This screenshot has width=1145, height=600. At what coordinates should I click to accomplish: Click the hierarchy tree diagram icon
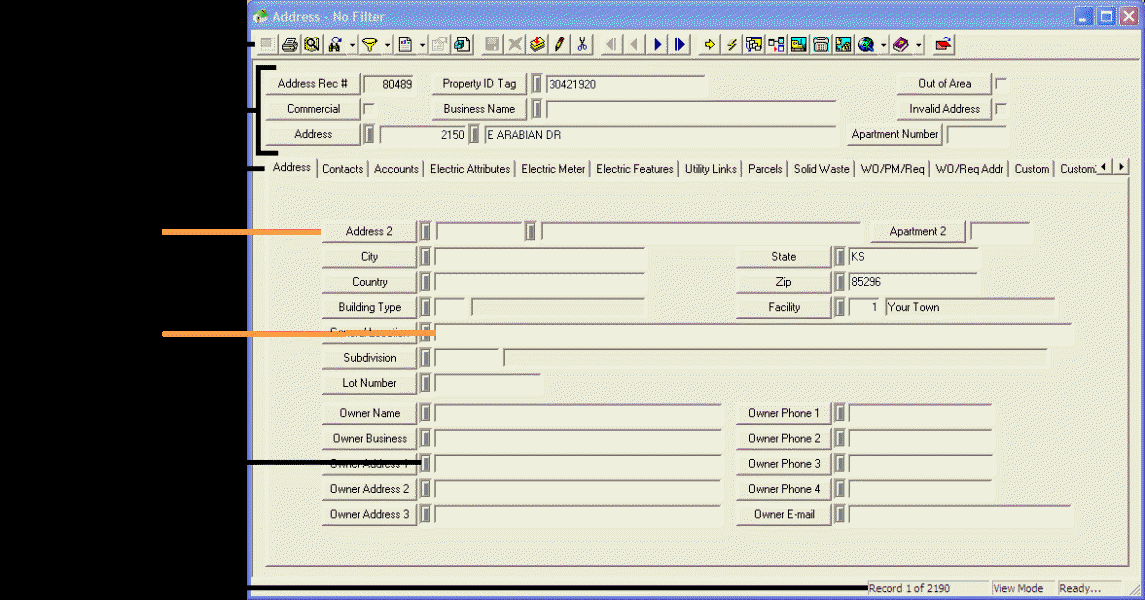776,45
